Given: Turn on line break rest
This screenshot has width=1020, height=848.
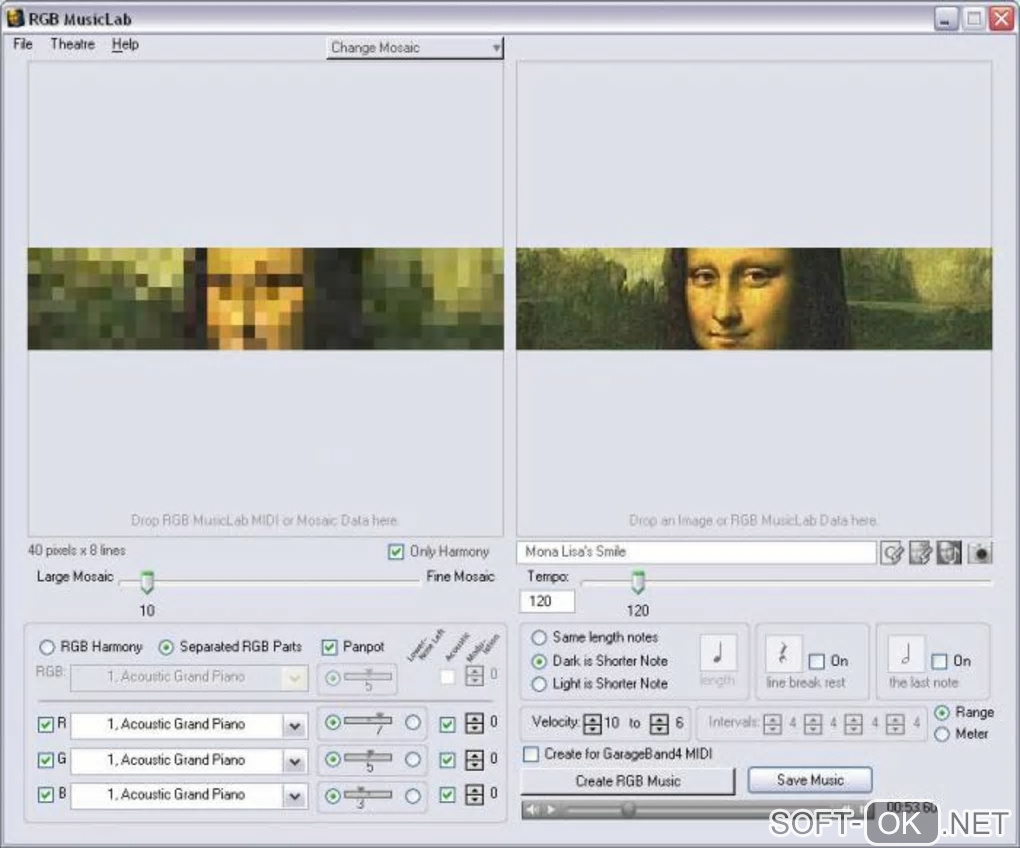Looking at the screenshot, I should [x=816, y=661].
